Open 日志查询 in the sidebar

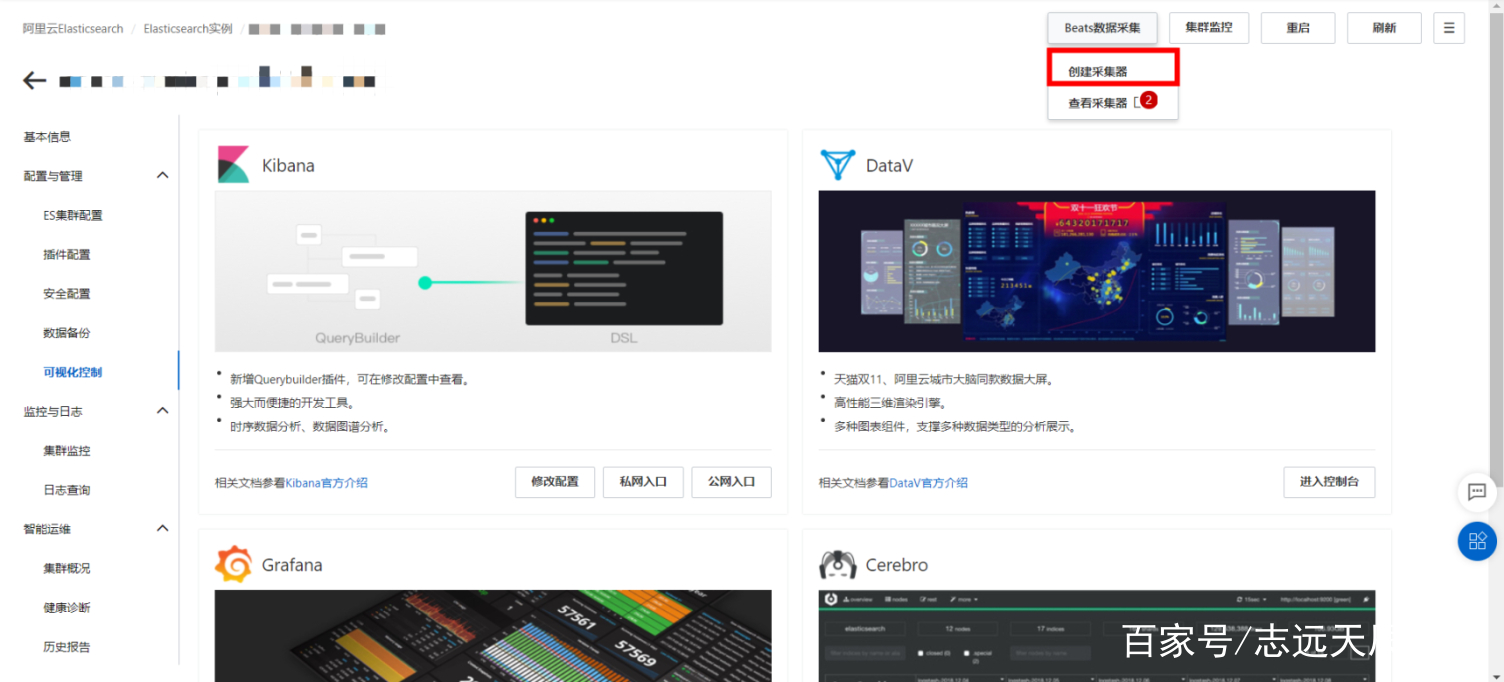(x=67, y=490)
